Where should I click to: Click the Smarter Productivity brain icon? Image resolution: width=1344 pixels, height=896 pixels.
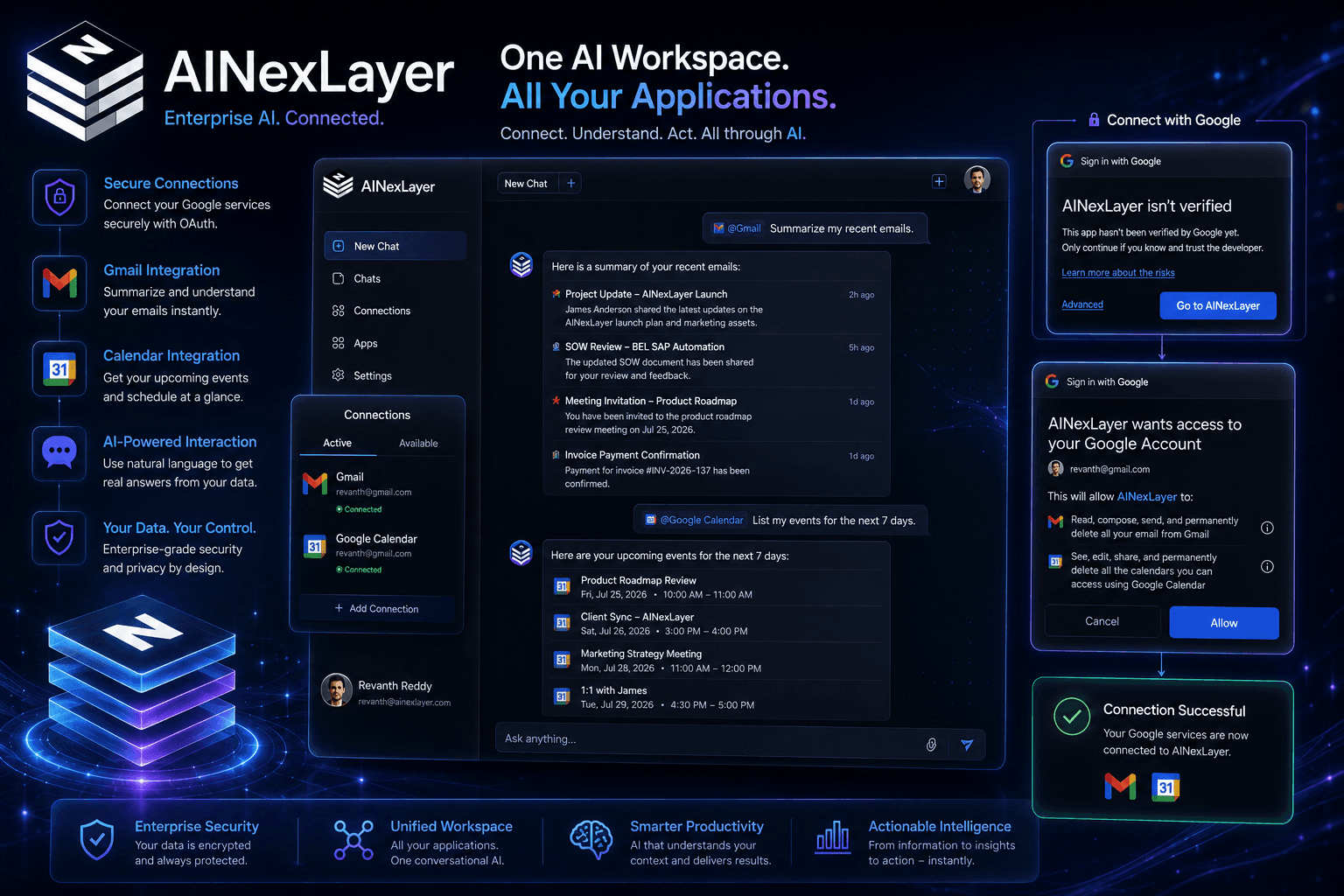click(x=591, y=839)
